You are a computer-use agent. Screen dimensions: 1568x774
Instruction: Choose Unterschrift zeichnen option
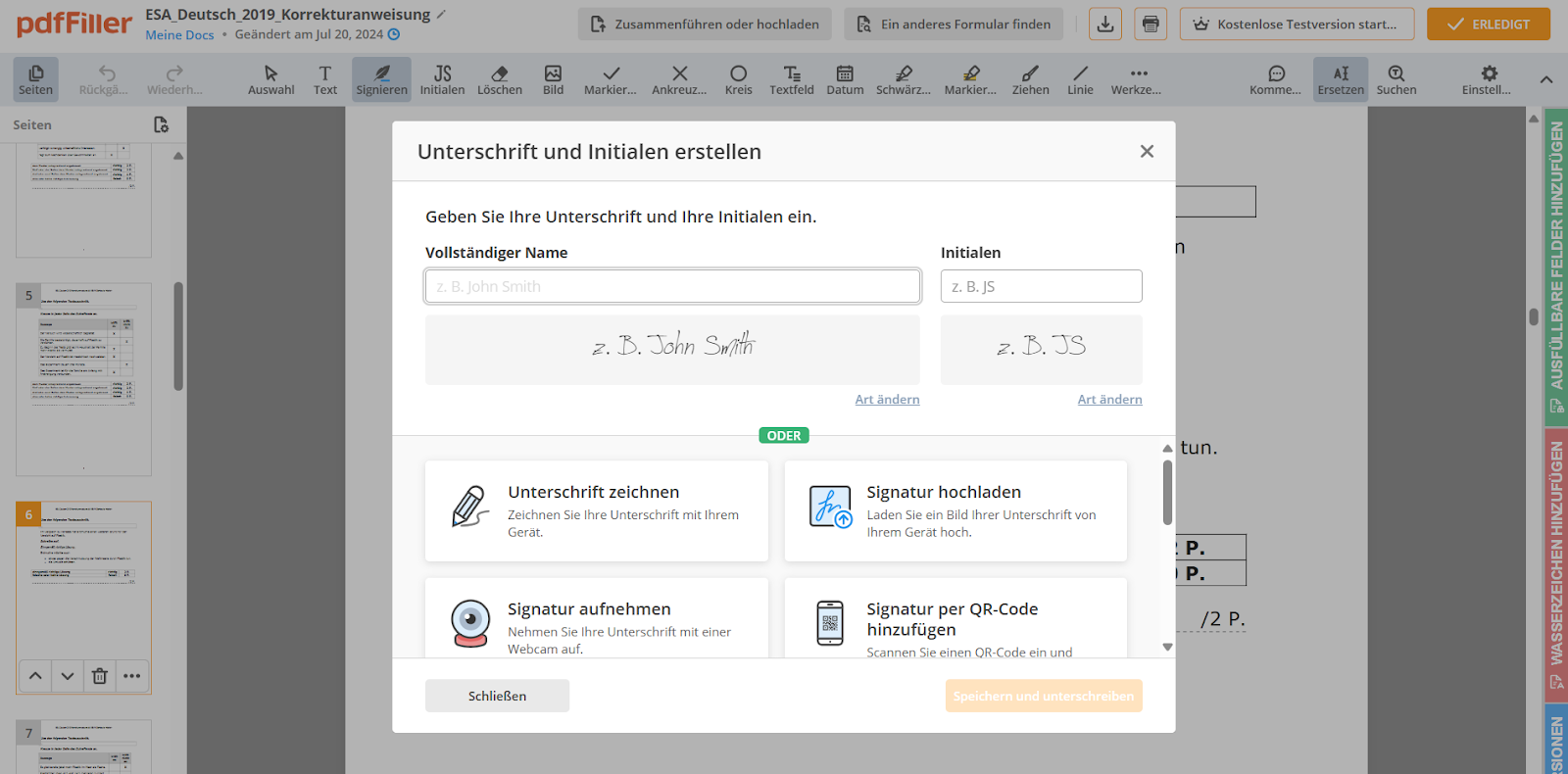[597, 510]
